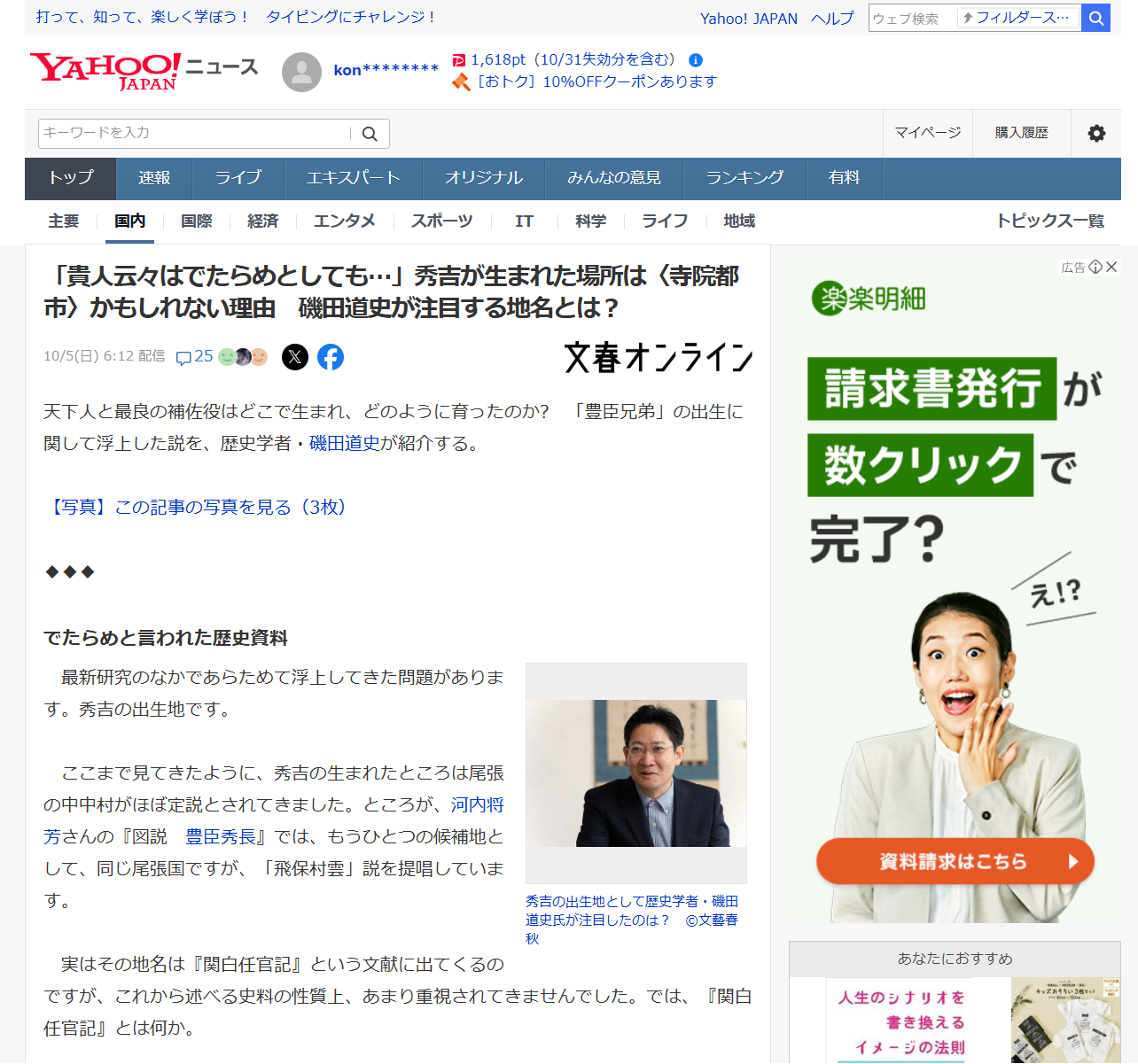Viewport: 1138px width, 1064px height.
Task: Select the 国際 category tab
Action: coord(196,221)
